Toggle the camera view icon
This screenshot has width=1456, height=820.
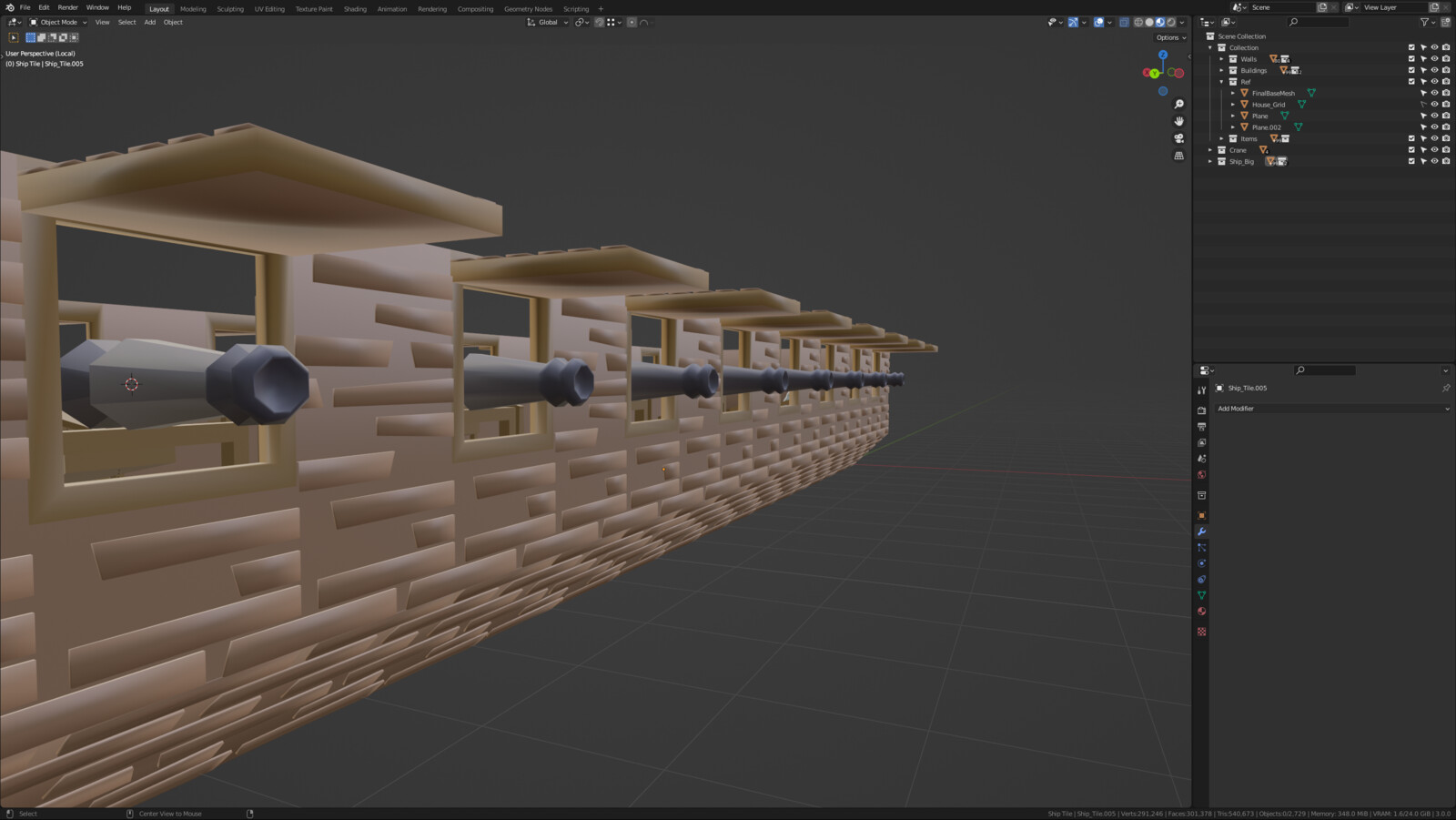(x=1178, y=138)
